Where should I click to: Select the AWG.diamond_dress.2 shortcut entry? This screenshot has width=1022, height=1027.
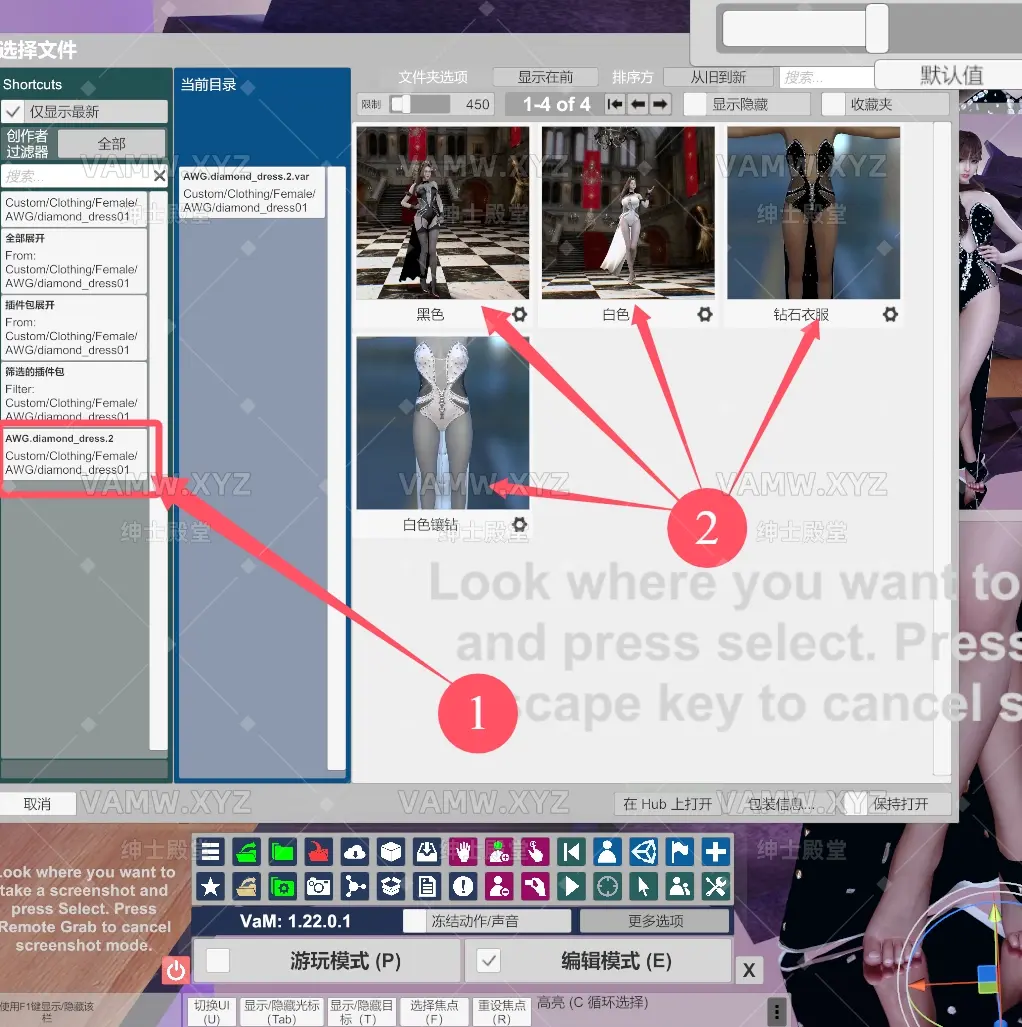click(x=73, y=453)
